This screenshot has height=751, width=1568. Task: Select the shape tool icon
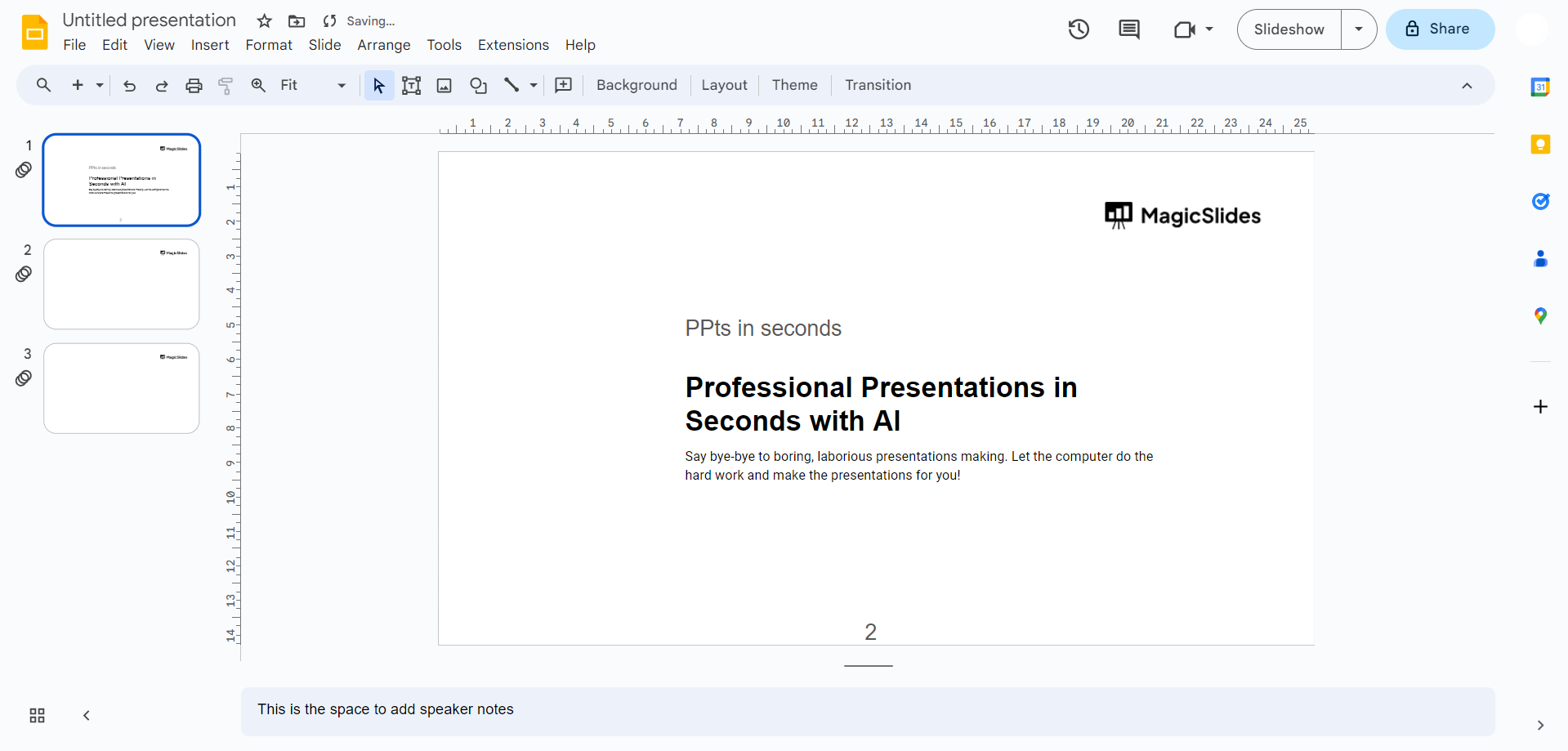[x=478, y=86]
